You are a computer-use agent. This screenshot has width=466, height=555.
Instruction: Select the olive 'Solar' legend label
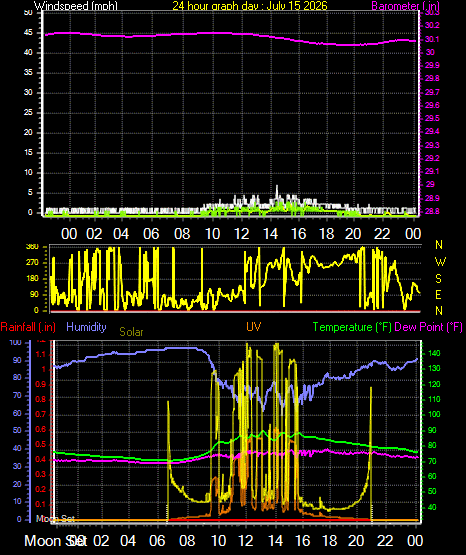tap(131, 332)
